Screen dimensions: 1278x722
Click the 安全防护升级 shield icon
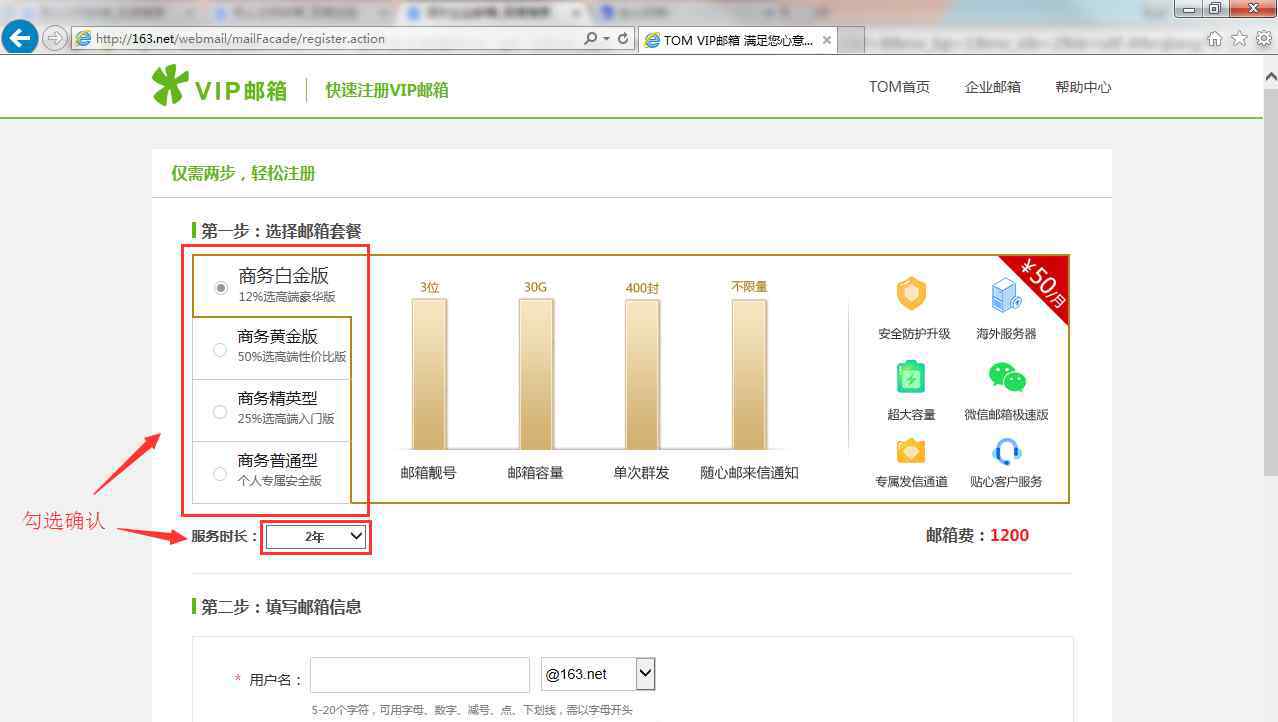911,294
